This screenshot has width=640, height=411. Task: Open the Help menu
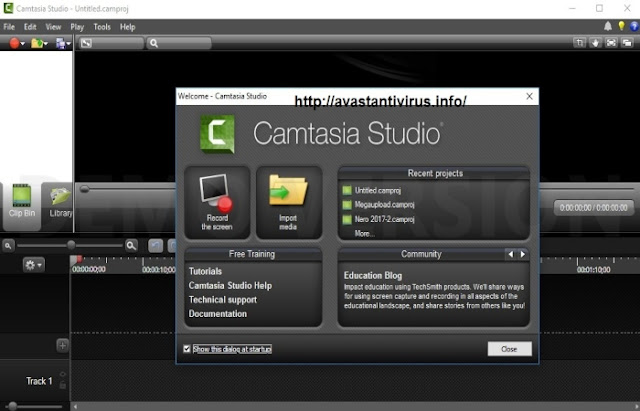[127, 27]
